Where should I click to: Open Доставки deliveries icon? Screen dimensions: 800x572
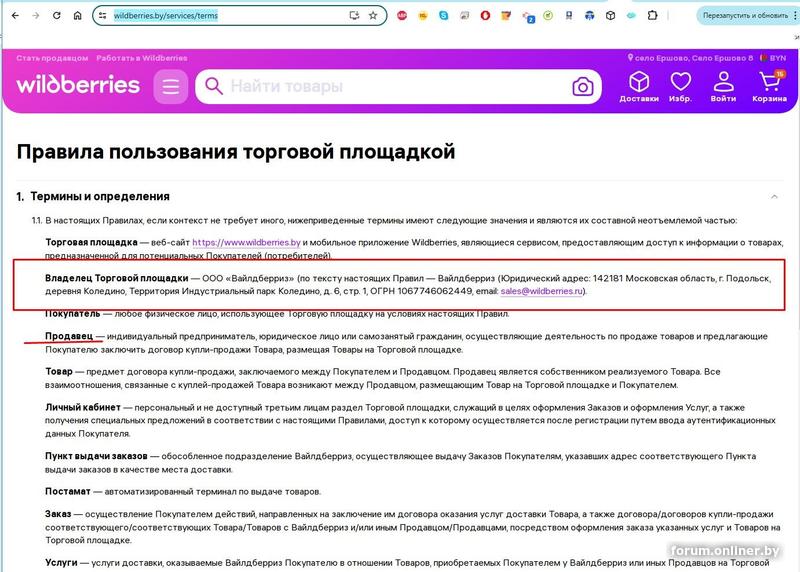click(639, 86)
